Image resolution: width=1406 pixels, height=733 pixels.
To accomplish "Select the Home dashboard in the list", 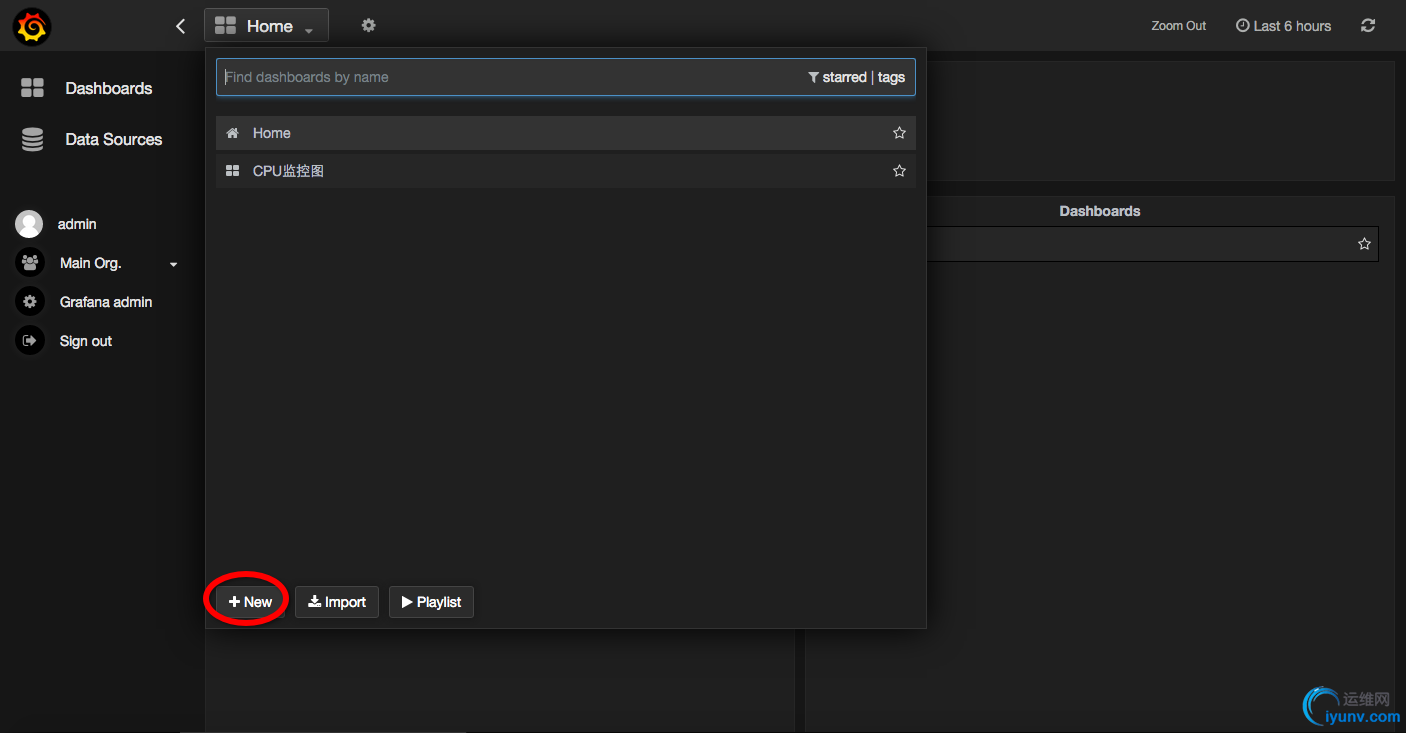I will coord(566,133).
